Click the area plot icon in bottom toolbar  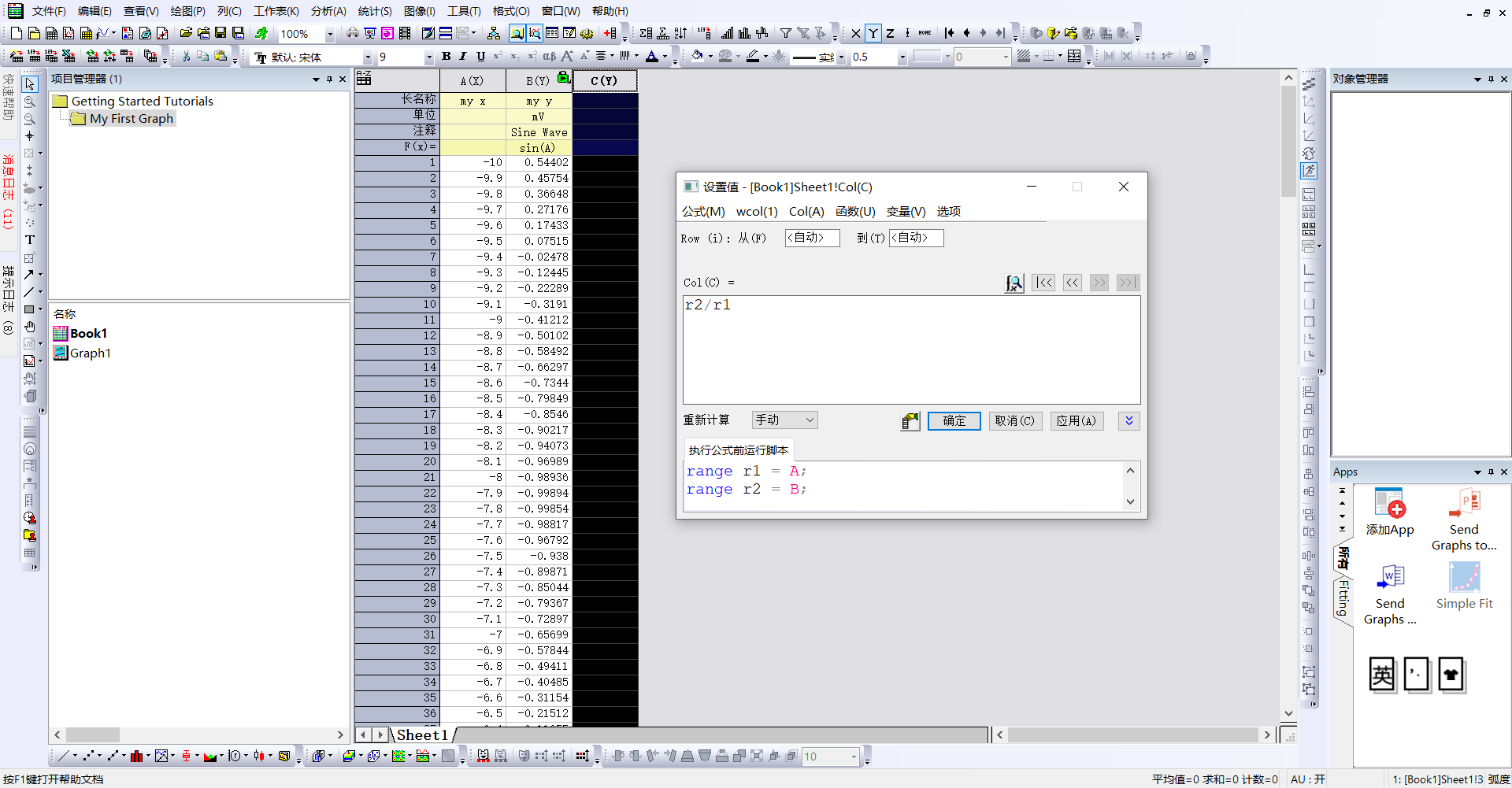coord(210,756)
